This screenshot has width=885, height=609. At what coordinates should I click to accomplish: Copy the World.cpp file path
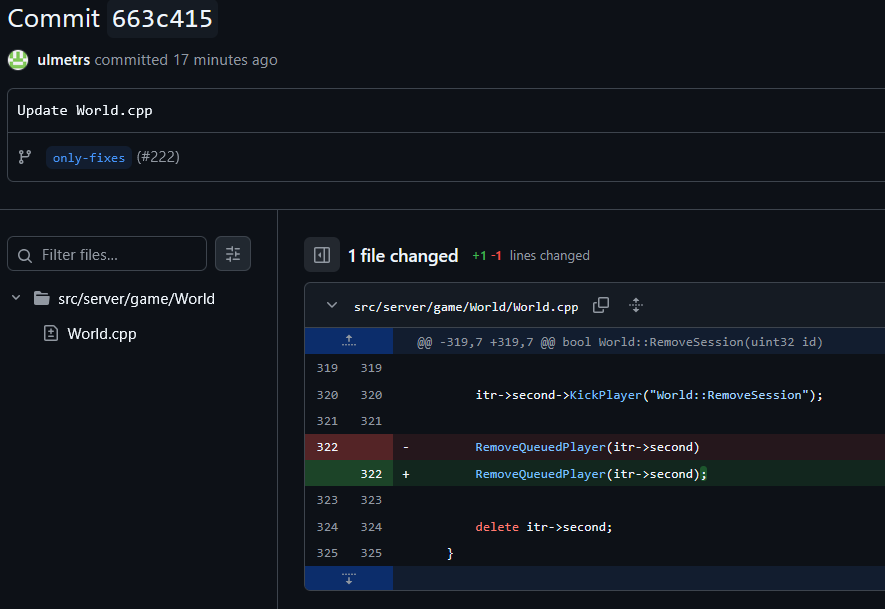click(x=601, y=305)
